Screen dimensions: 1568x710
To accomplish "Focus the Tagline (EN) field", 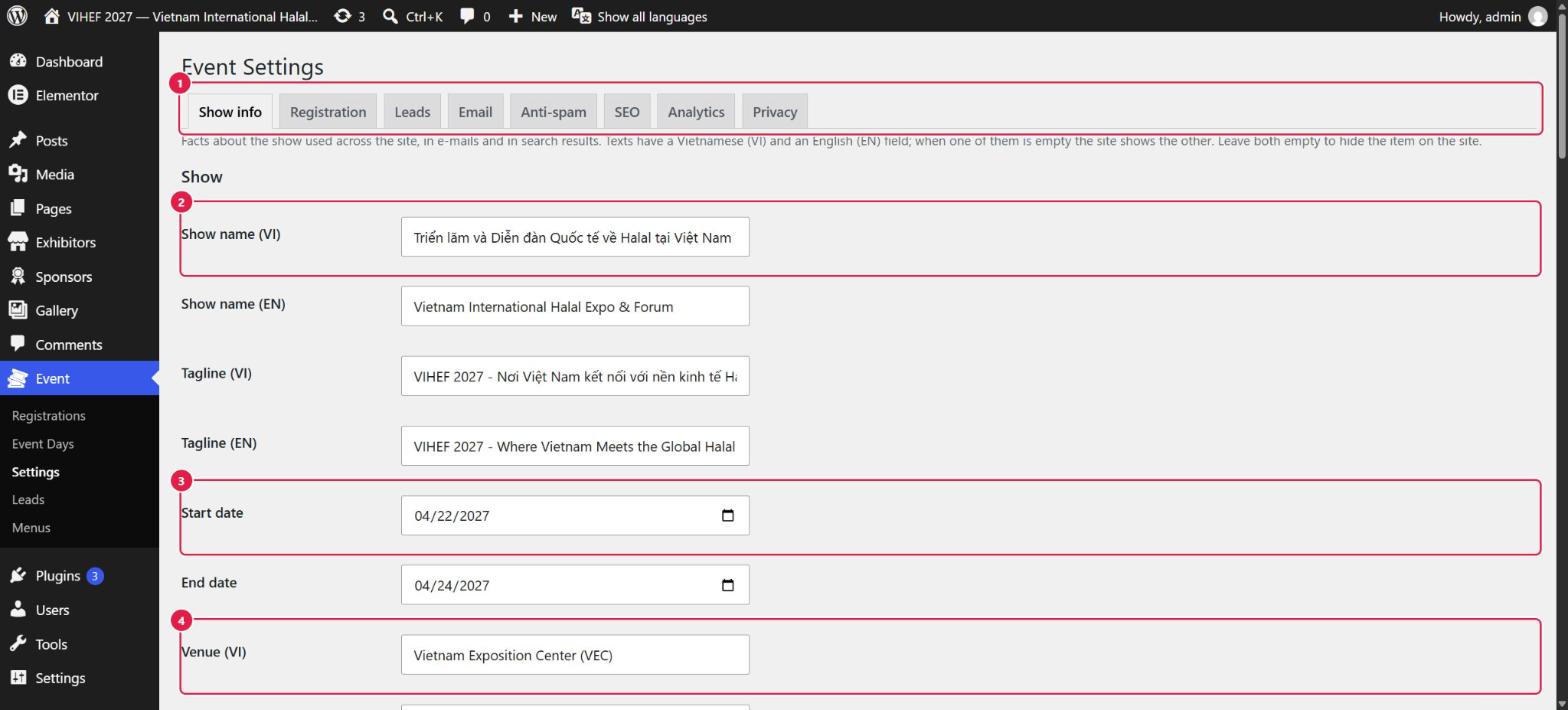I will pos(575,446).
